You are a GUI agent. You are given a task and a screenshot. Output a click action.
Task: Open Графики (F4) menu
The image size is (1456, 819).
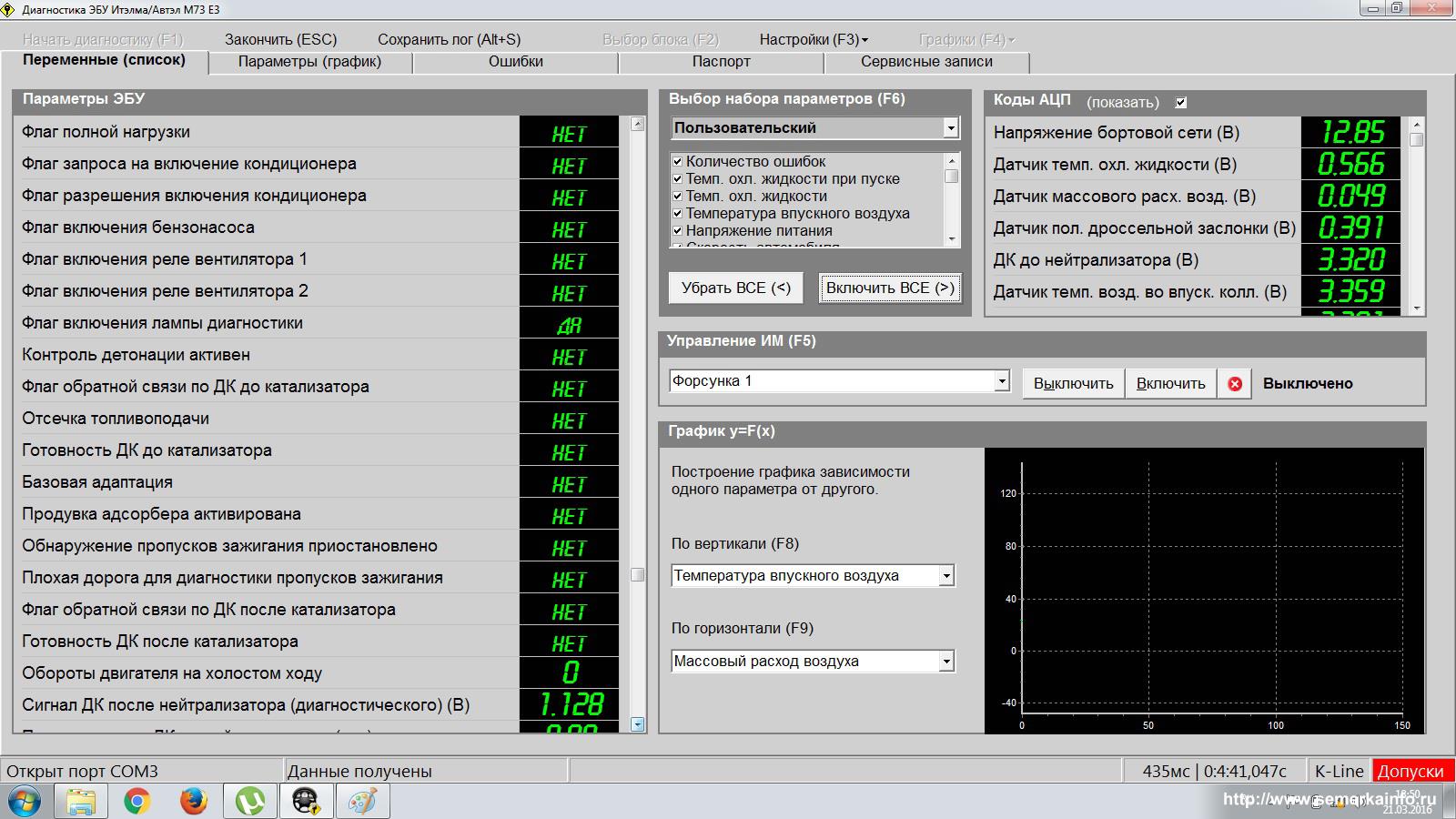(966, 39)
